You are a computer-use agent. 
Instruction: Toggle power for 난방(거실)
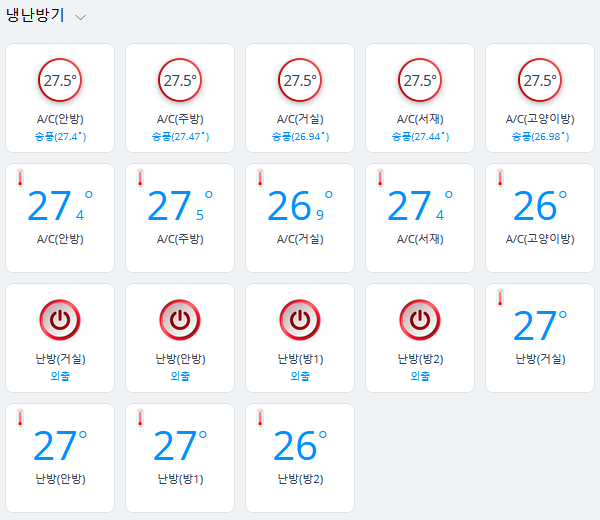(60, 320)
